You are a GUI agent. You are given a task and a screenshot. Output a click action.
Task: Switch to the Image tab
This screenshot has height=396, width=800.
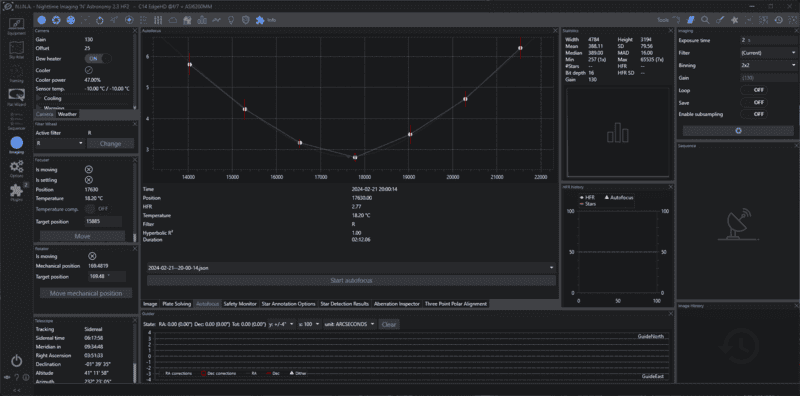150,304
